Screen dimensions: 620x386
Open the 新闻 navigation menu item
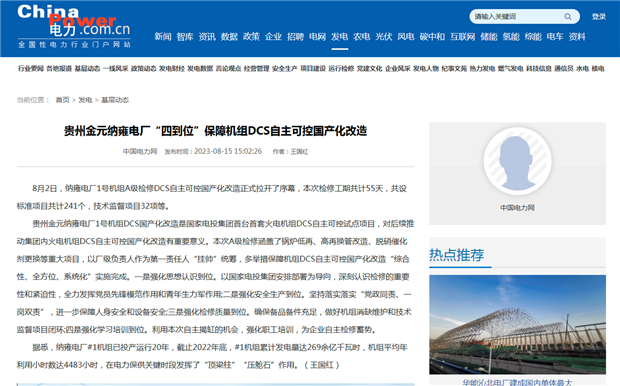[163, 37]
